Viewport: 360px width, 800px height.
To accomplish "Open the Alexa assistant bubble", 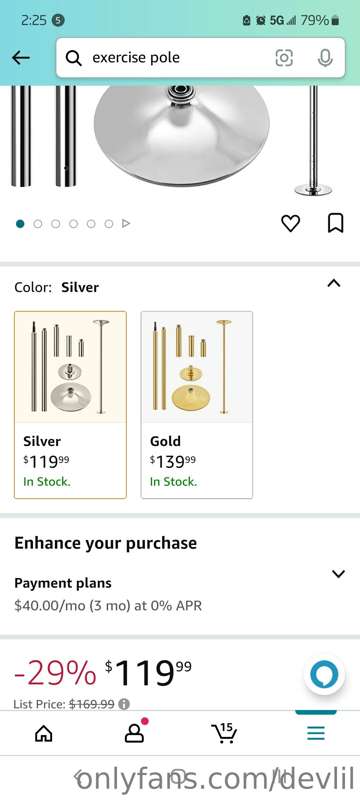I will 324,674.
